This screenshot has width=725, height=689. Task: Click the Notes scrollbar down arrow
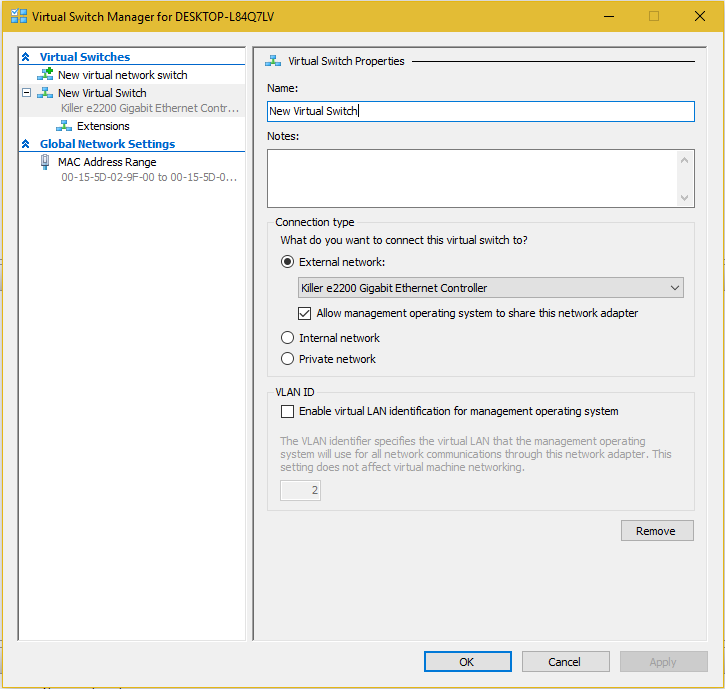coord(684,198)
